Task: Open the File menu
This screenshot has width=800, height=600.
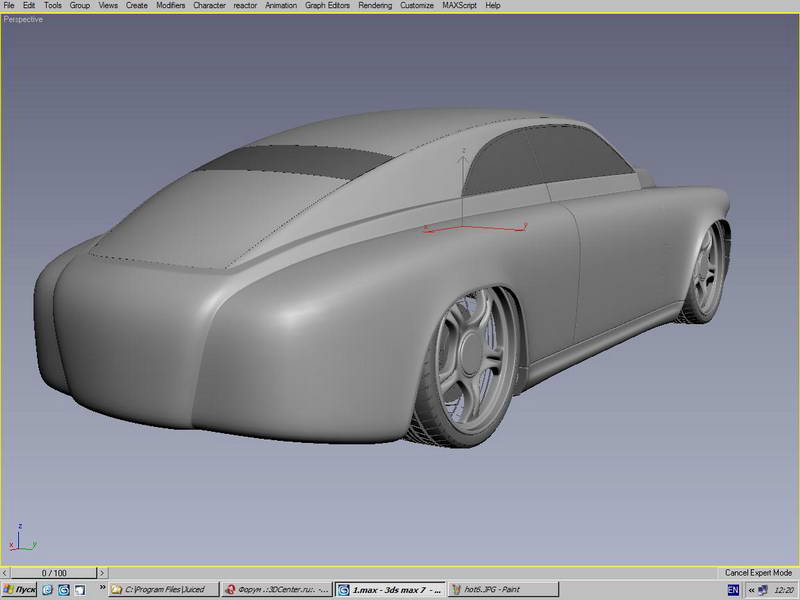Action: click(x=9, y=6)
